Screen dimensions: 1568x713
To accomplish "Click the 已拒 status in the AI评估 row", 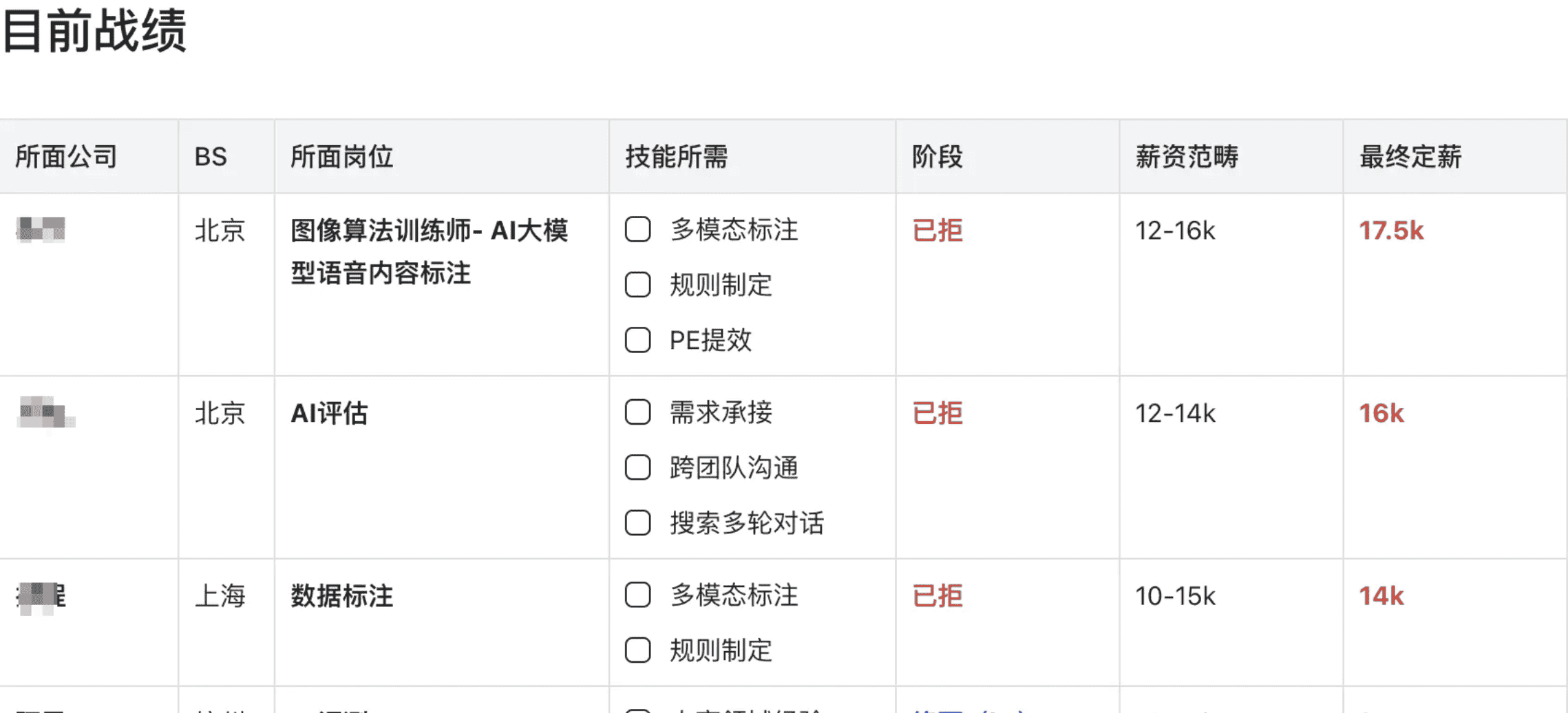I will click(x=937, y=414).
